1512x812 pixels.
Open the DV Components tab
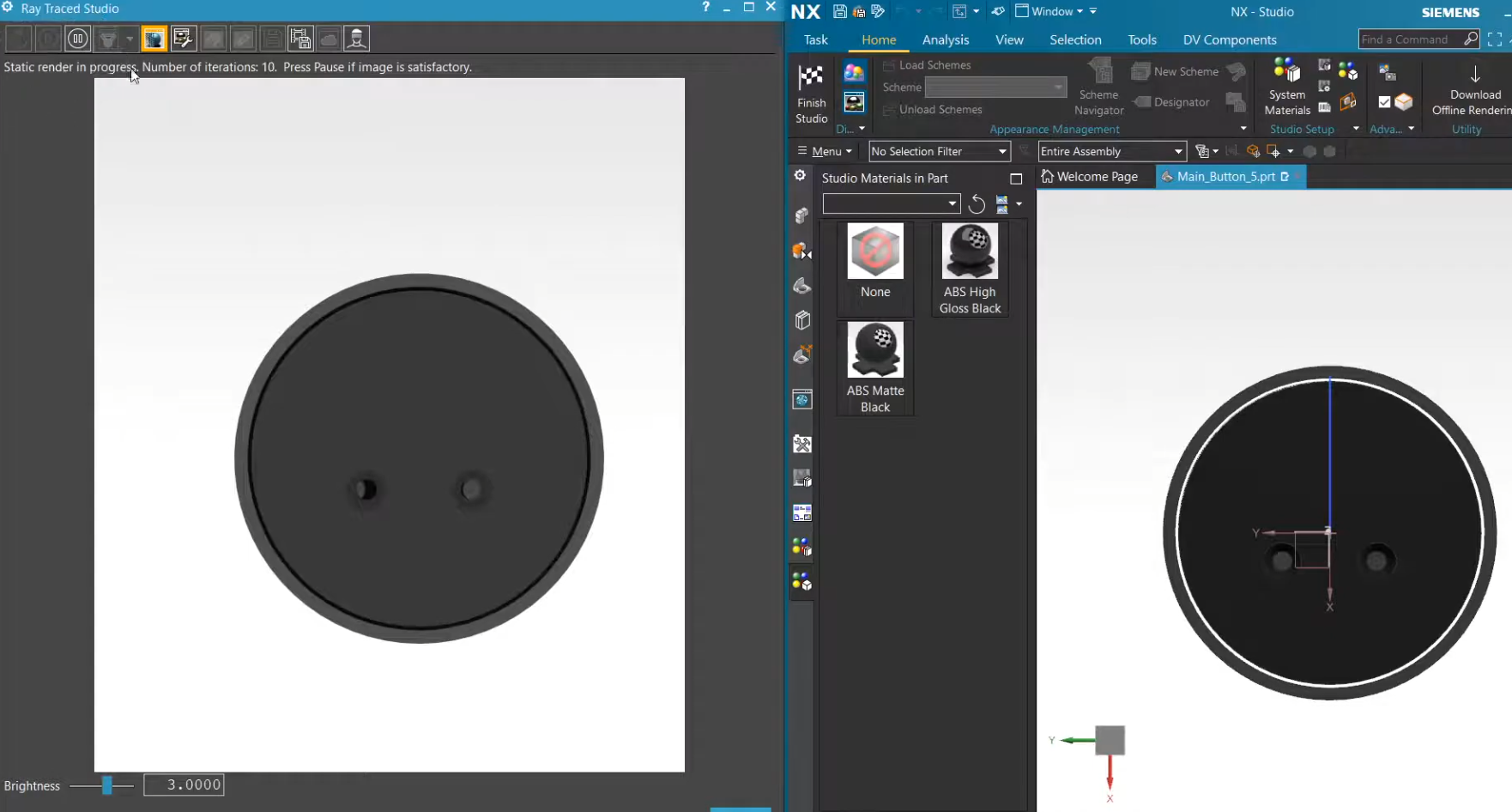click(x=1230, y=39)
